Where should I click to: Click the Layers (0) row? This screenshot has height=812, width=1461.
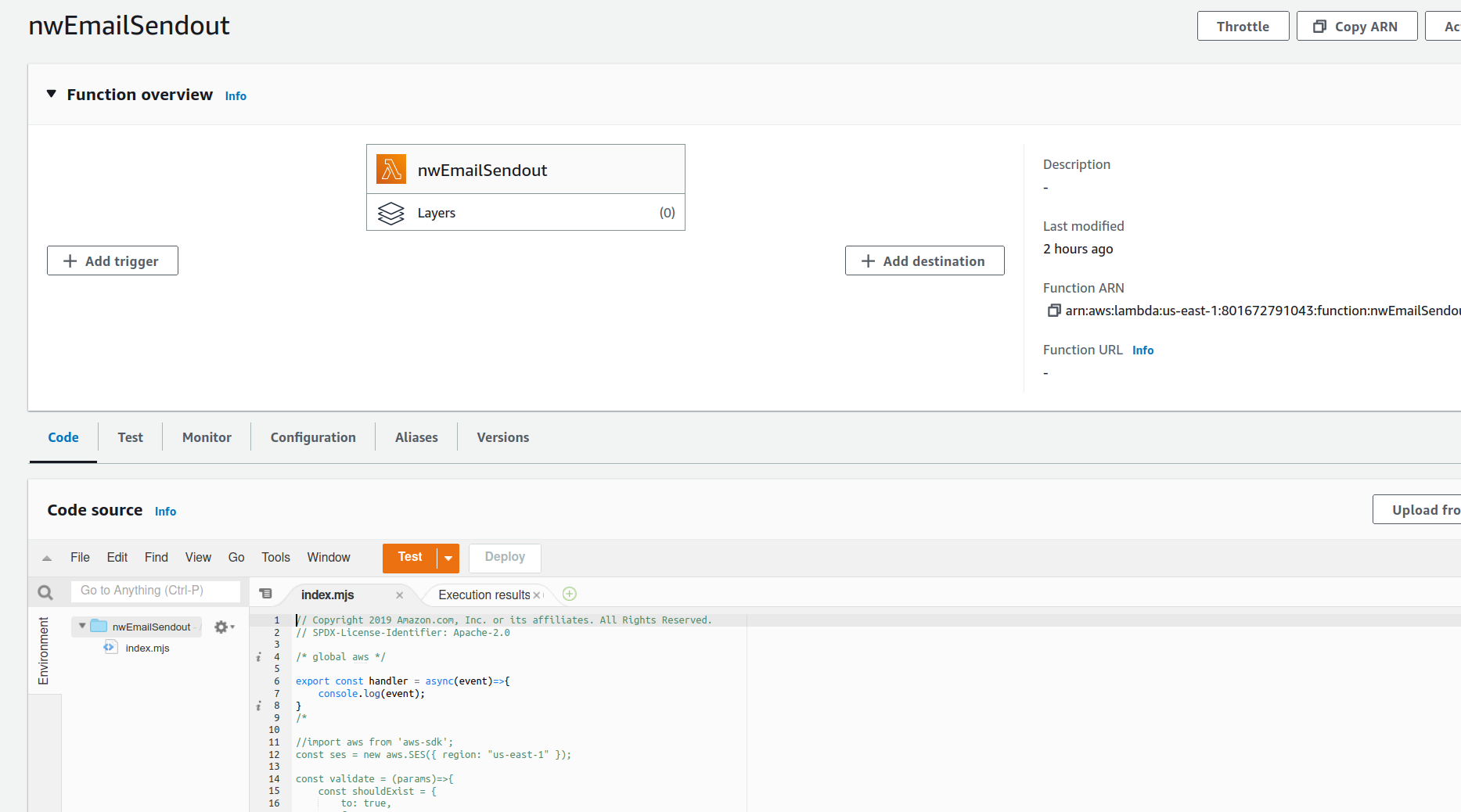526,213
